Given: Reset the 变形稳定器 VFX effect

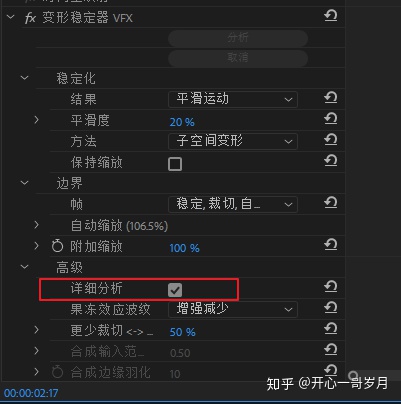Looking at the screenshot, I should tap(330, 15).
